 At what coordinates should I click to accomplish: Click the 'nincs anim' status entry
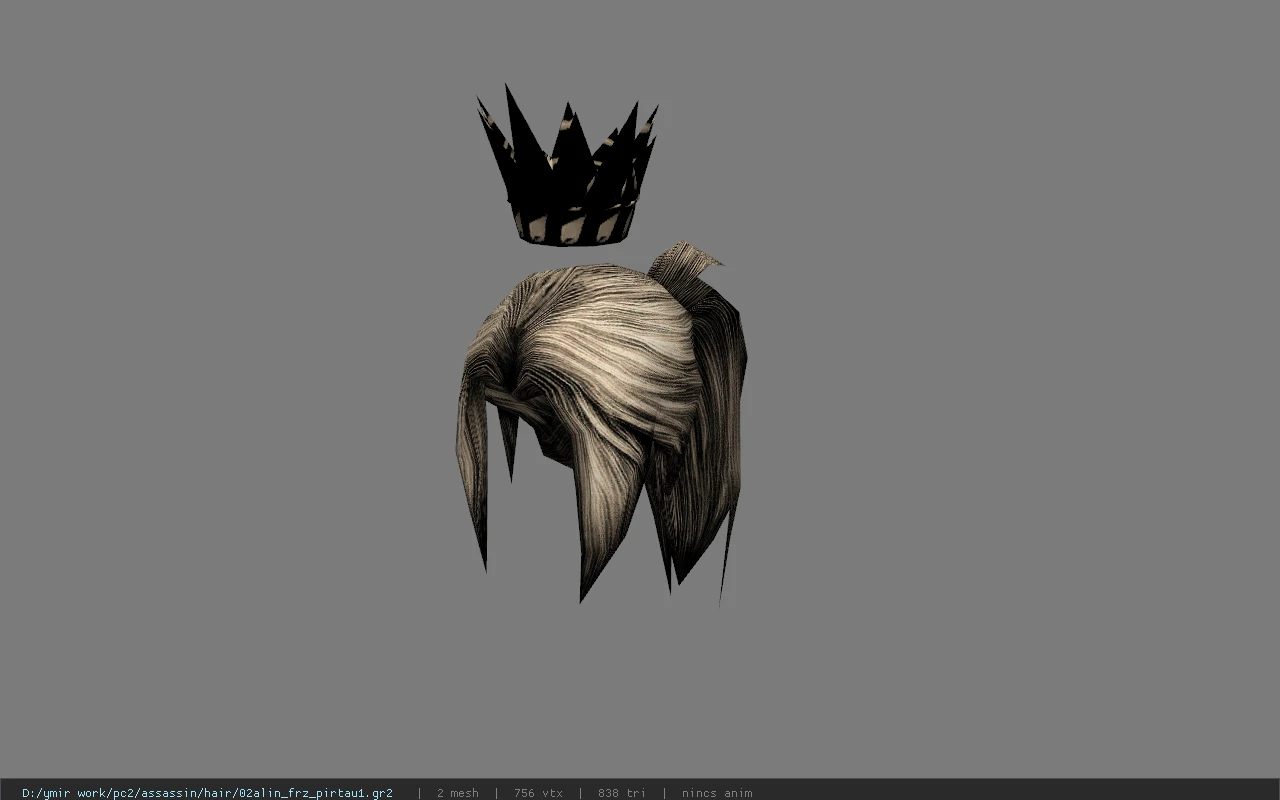point(717,793)
